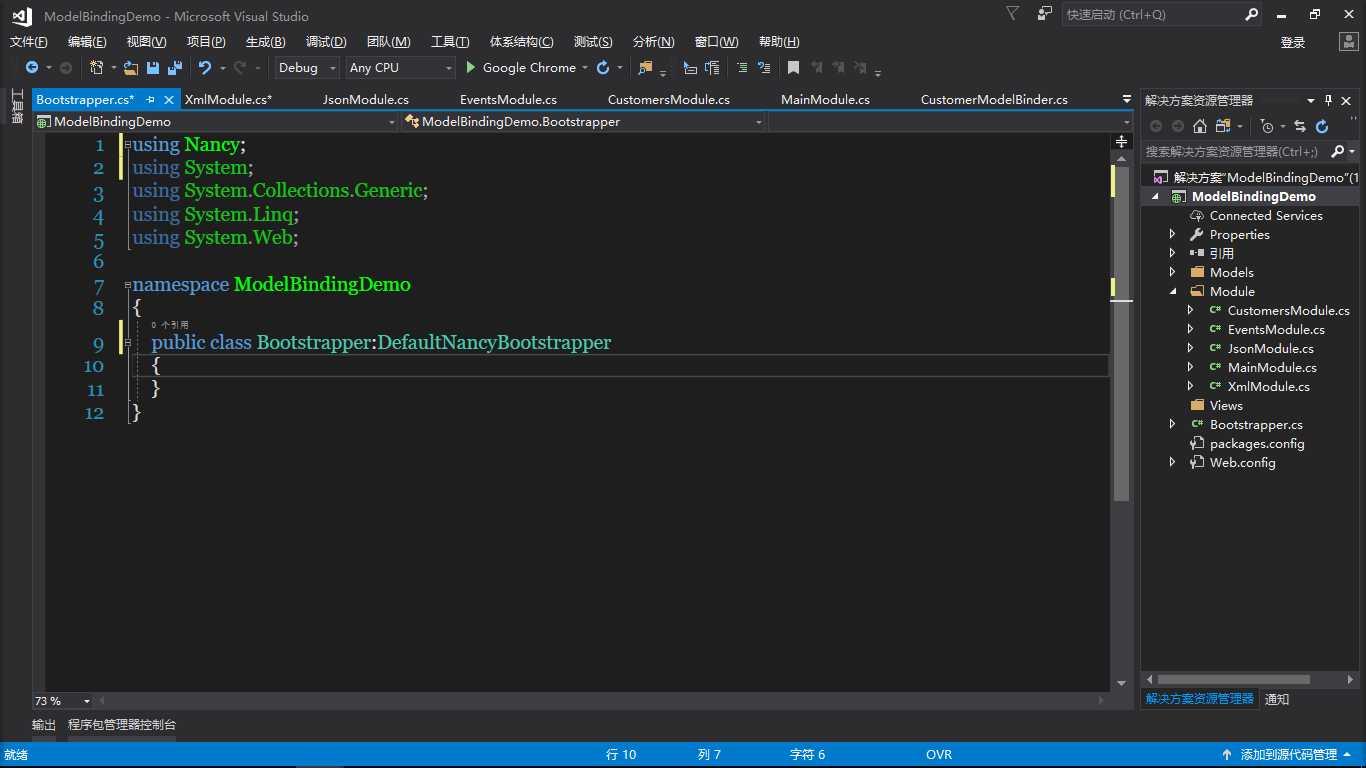Refresh the Solution Explorer with the blue arrow
The height and width of the screenshot is (768, 1366).
pos(1322,126)
